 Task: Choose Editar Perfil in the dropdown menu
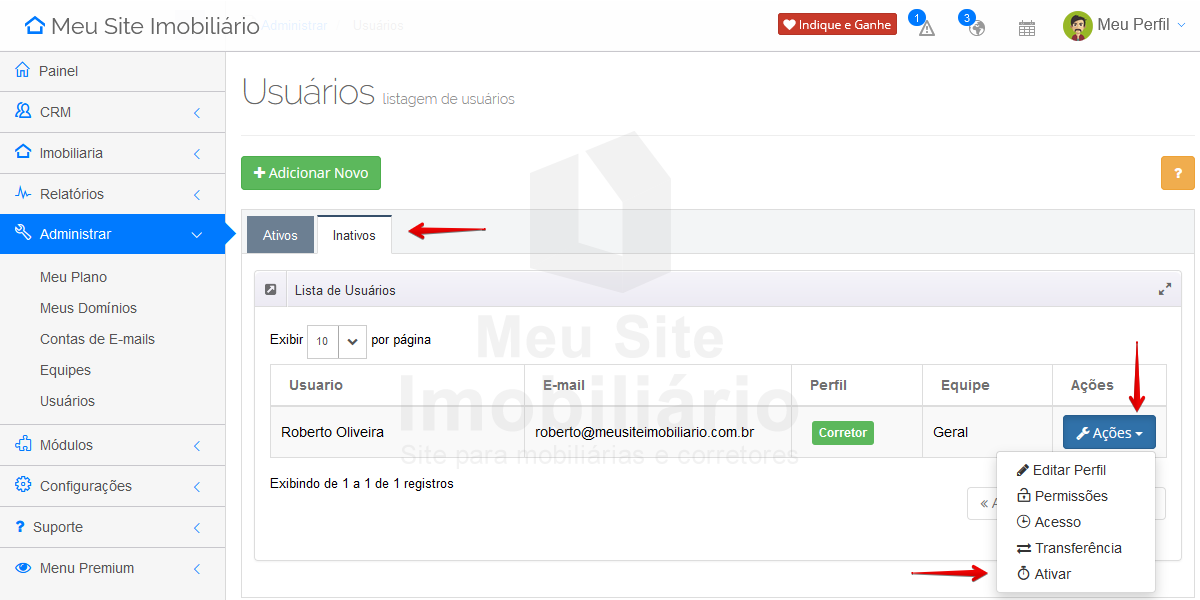[x=1069, y=470]
